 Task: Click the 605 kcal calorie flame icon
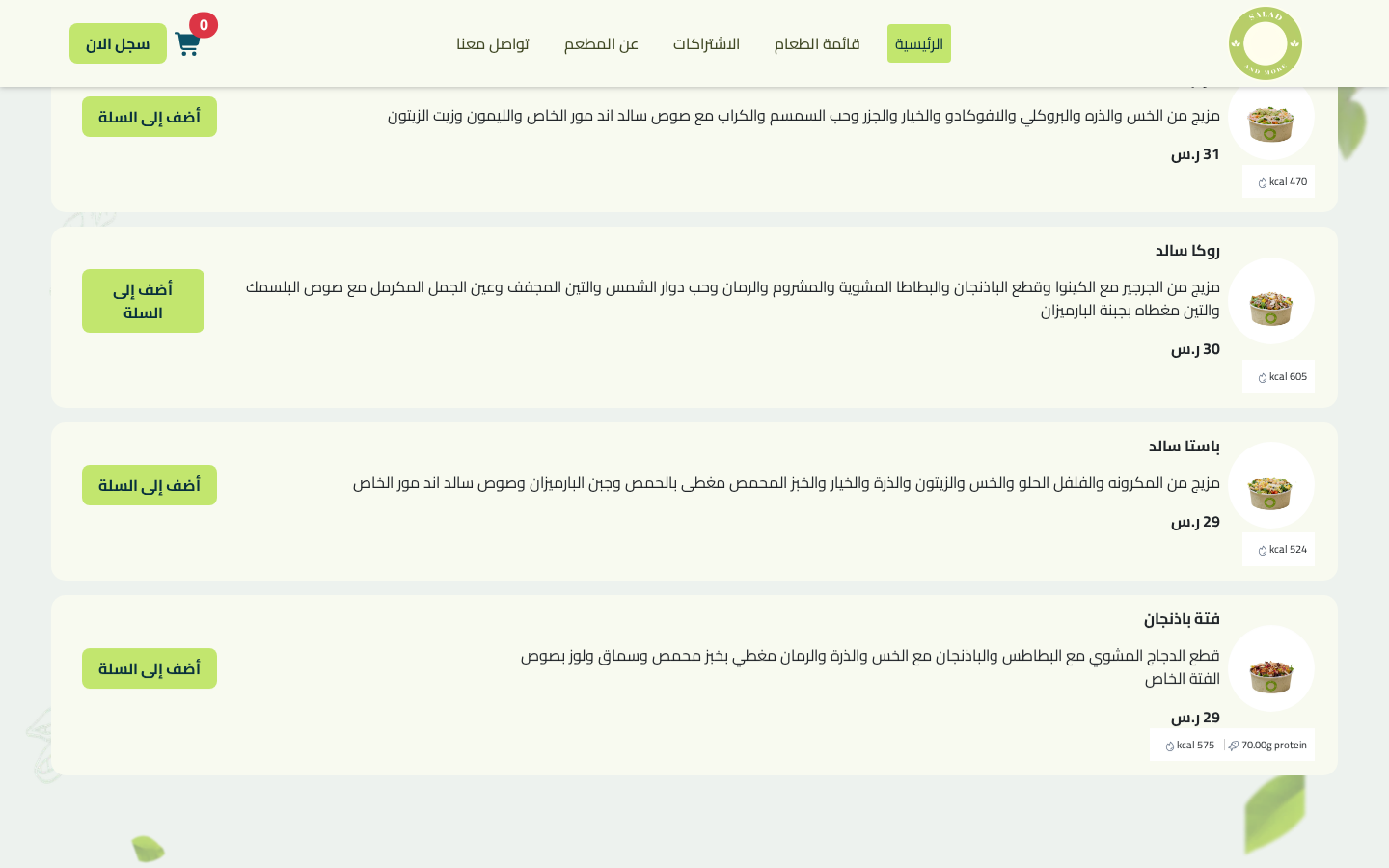point(1263,377)
